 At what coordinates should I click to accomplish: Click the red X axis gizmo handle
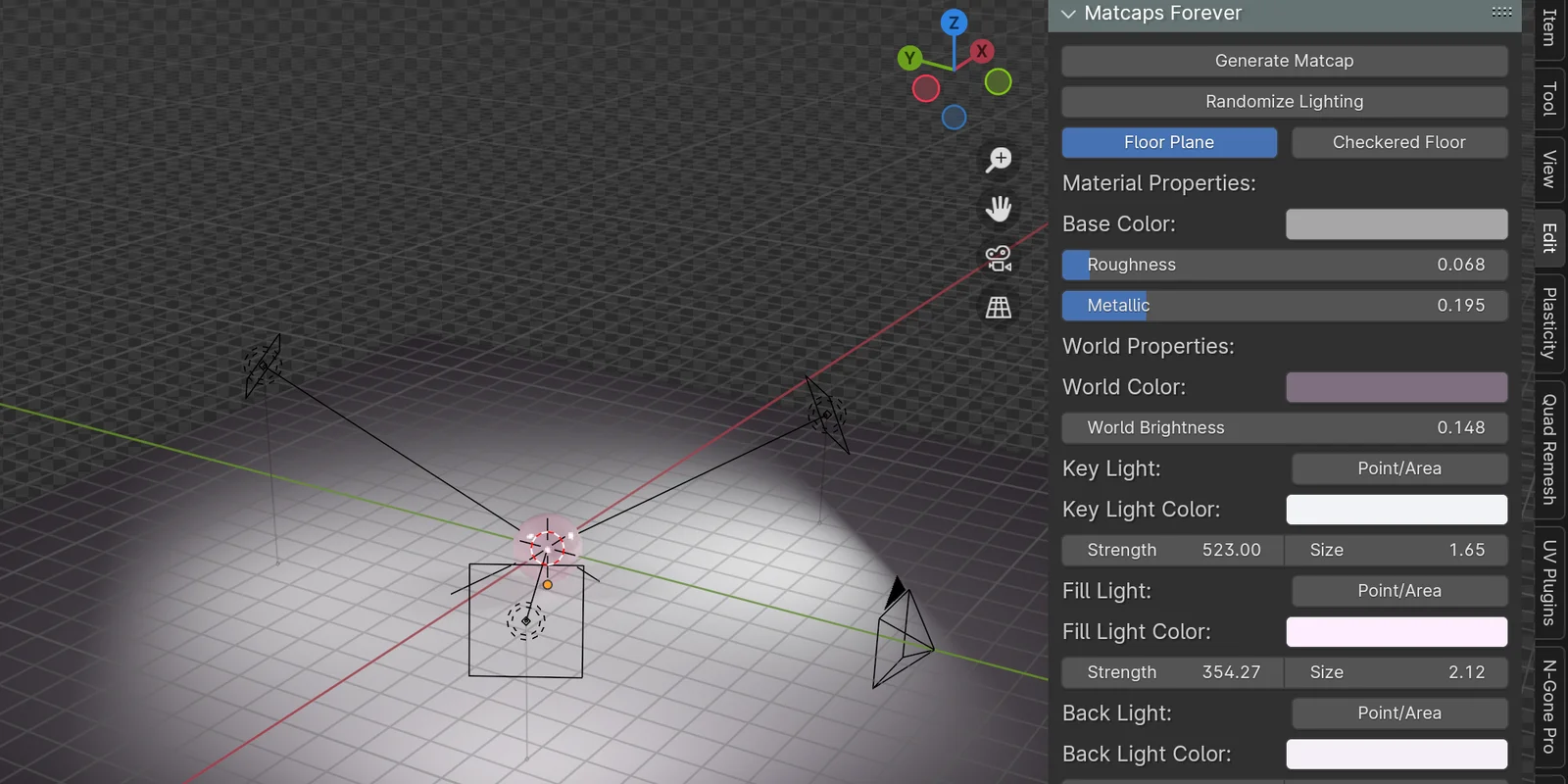tap(981, 51)
